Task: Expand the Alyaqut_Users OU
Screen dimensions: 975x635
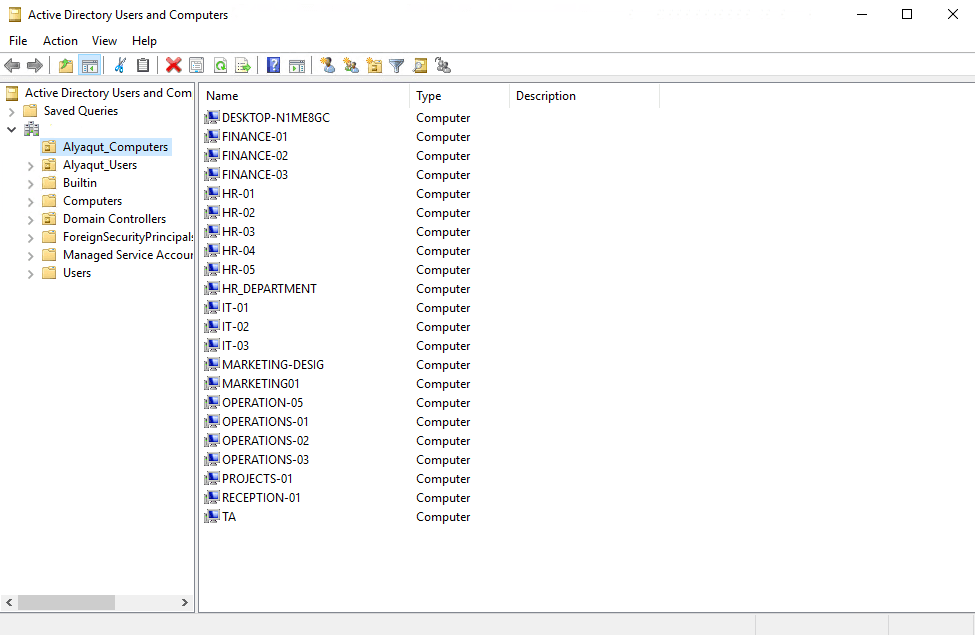Action: pos(30,166)
